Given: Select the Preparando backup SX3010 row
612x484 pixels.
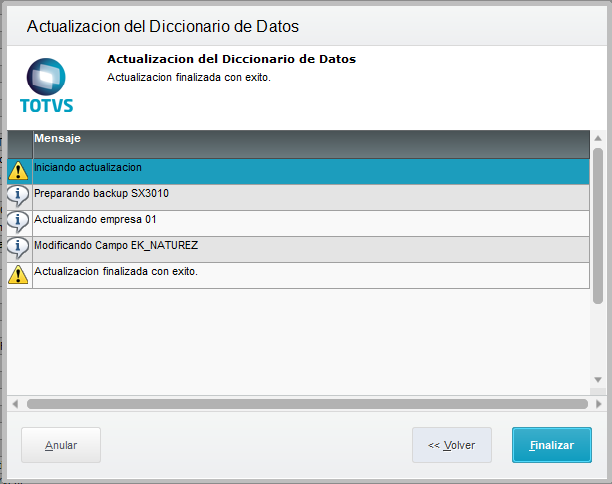Looking at the screenshot, I should (298, 197).
